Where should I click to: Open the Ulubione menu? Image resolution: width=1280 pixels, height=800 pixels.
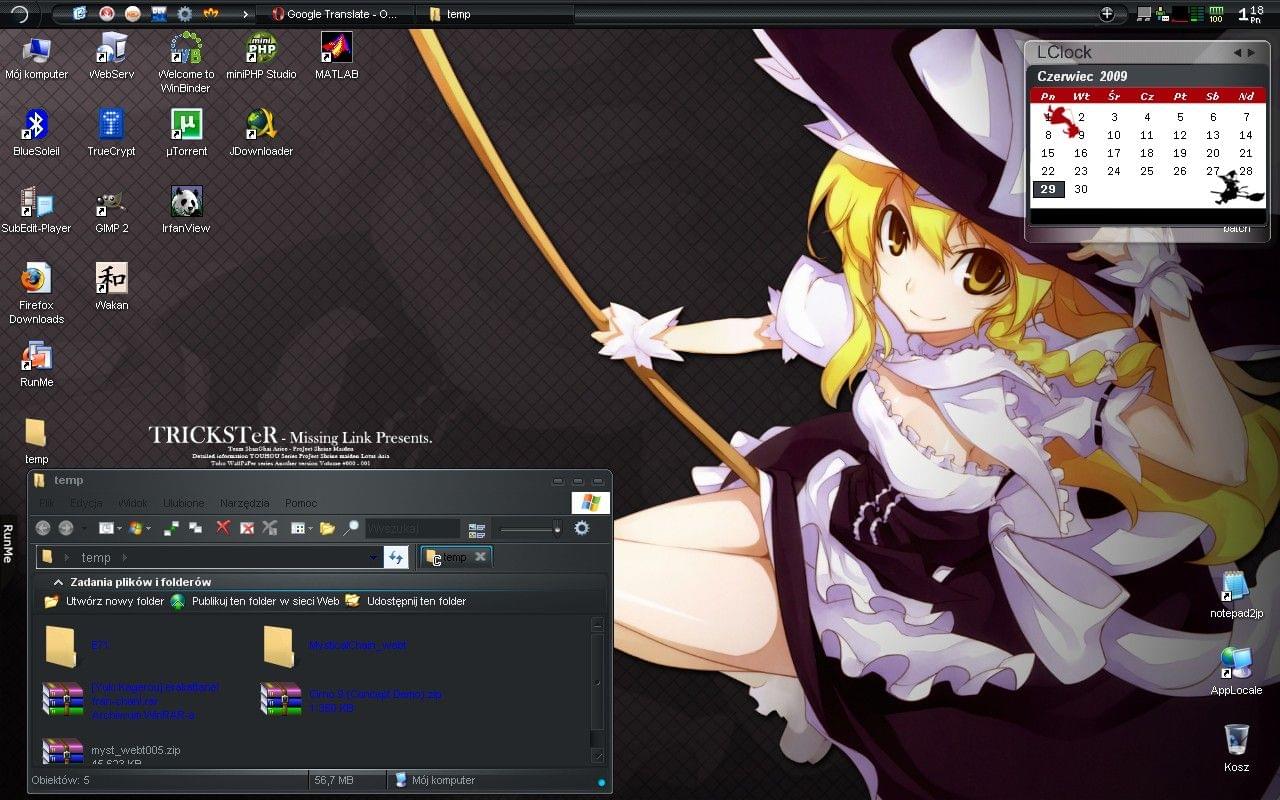click(x=183, y=503)
